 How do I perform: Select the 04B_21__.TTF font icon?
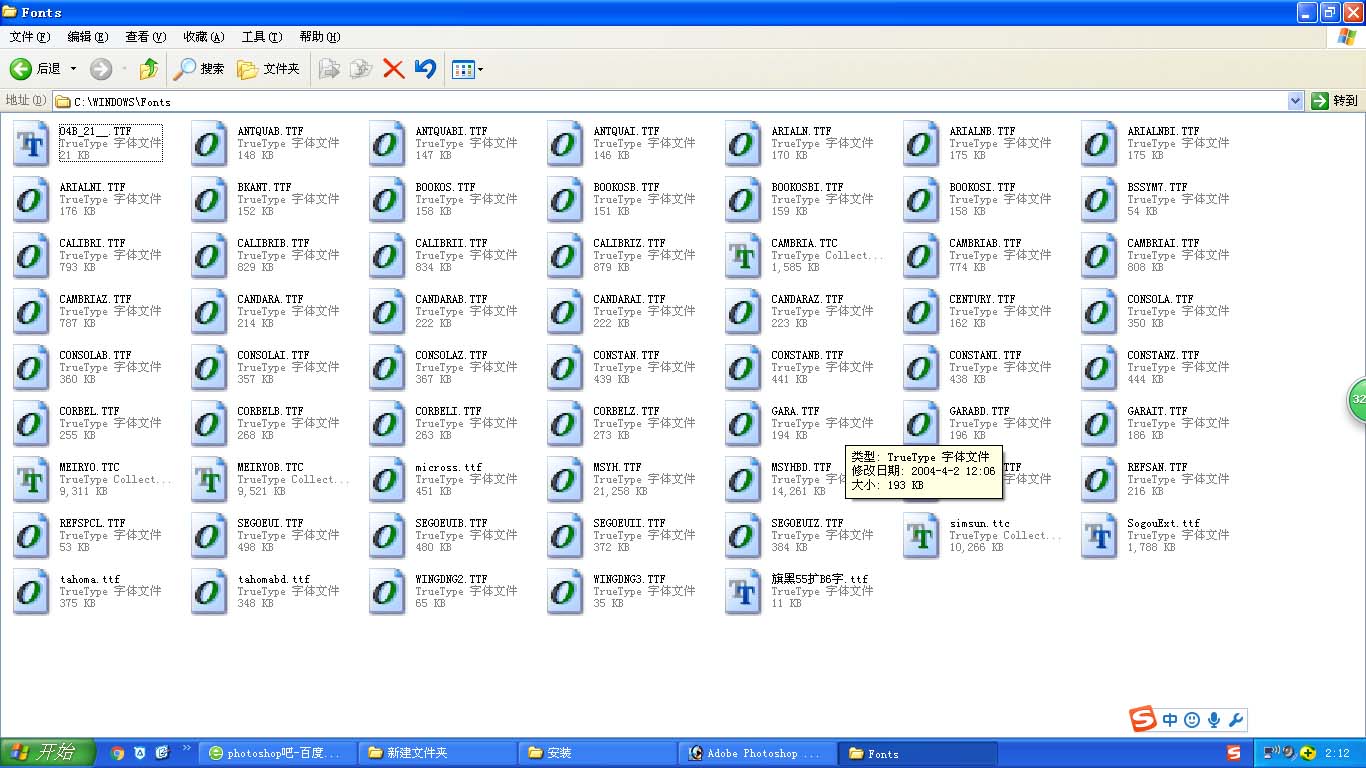pos(31,144)
